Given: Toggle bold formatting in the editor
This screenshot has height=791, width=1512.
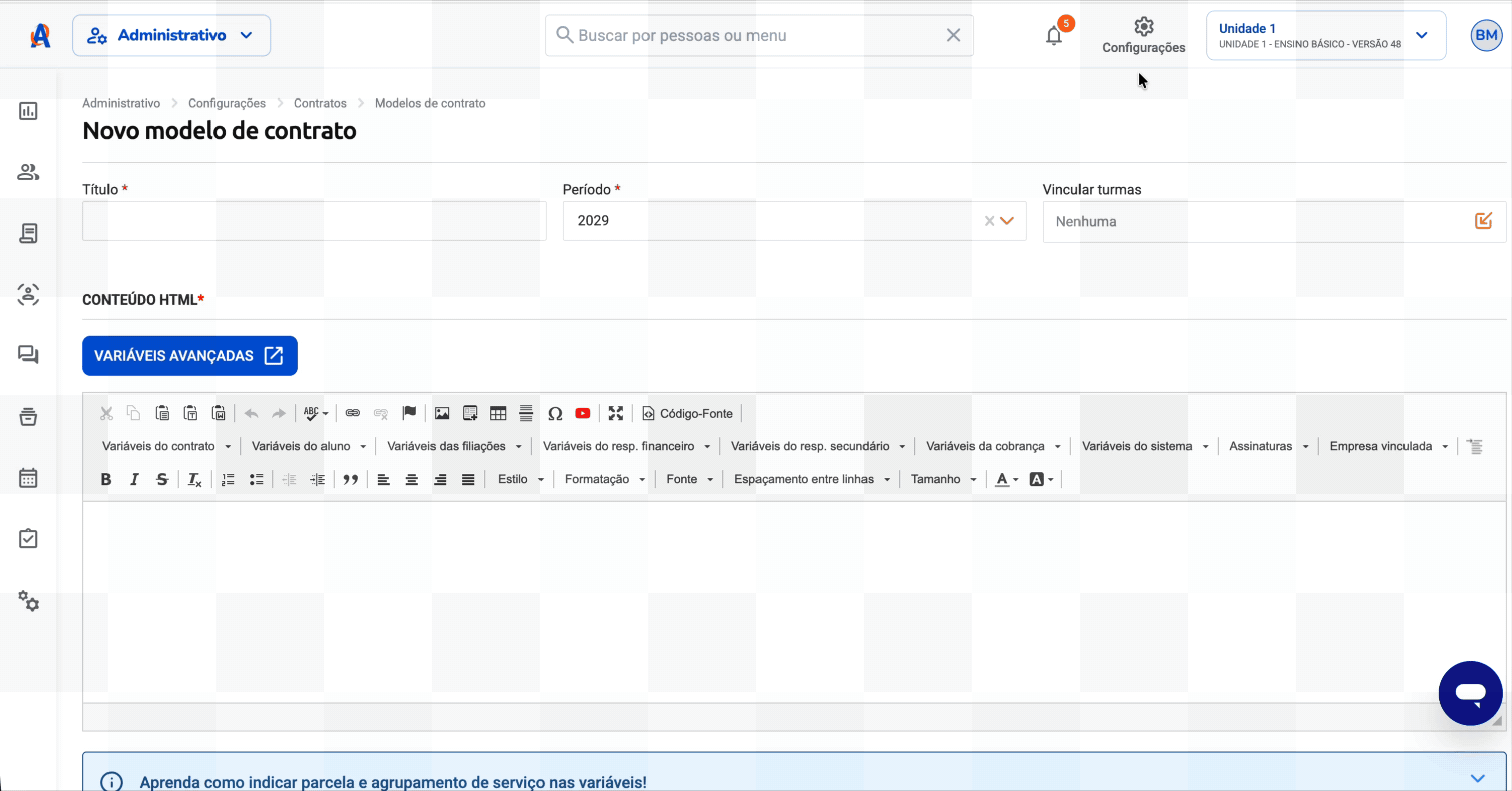Looking at the screenshot, I should click(105, 480).
